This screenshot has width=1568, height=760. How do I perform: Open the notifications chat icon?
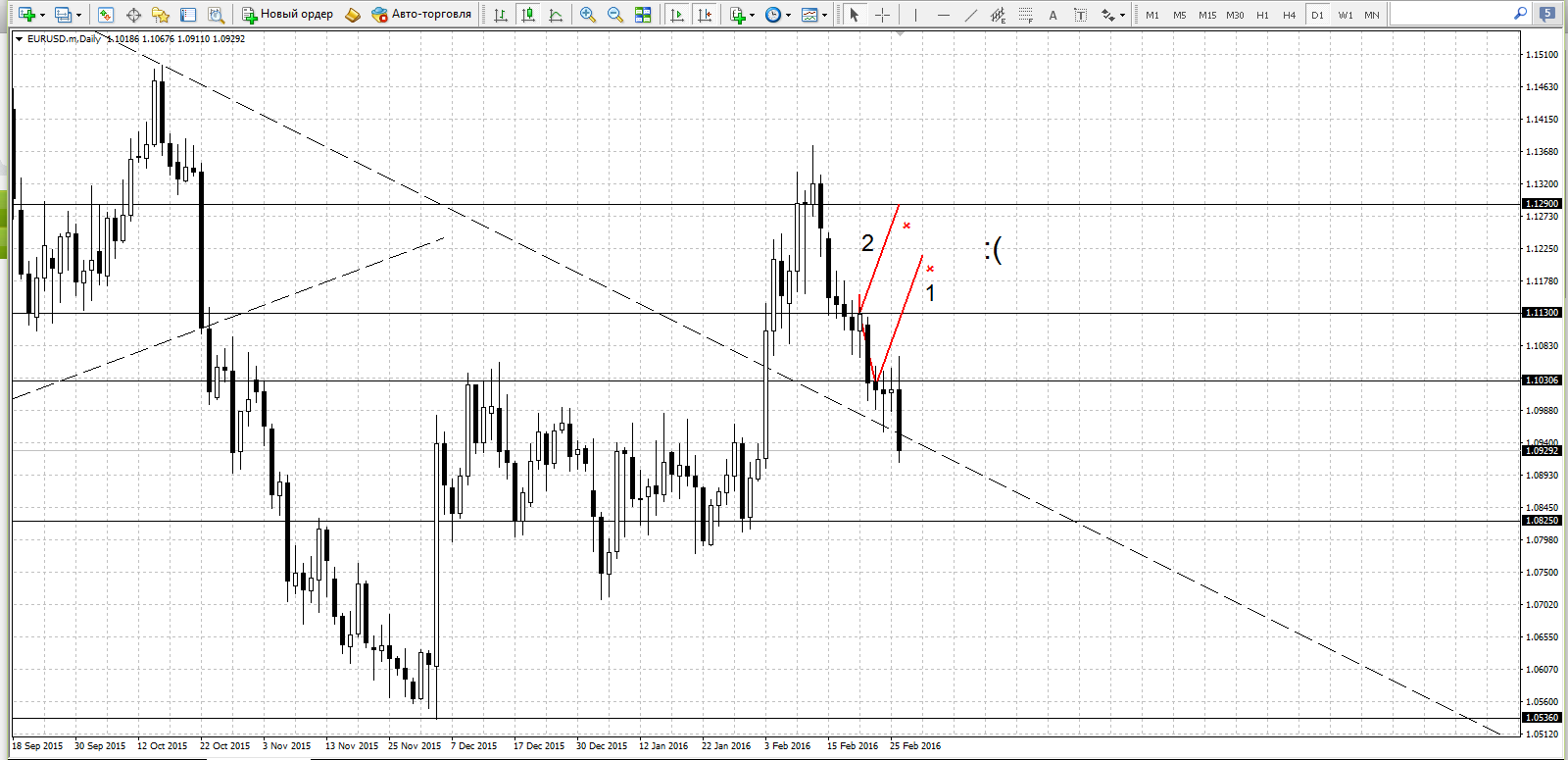click(x=1547, y=14)
